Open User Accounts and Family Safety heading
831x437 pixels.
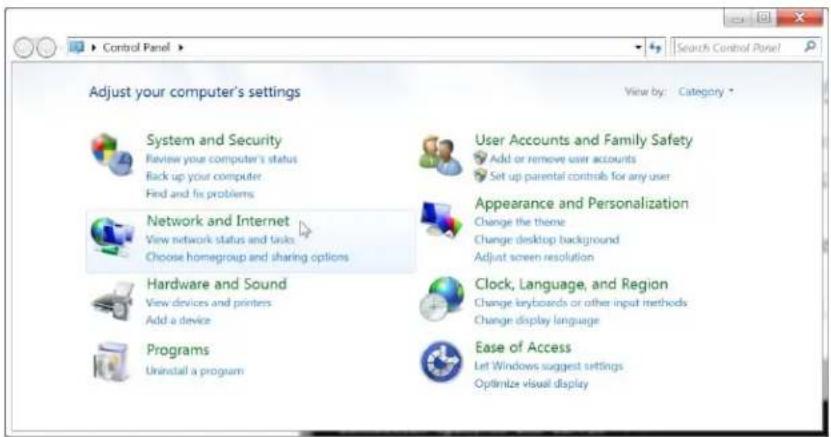584,140
